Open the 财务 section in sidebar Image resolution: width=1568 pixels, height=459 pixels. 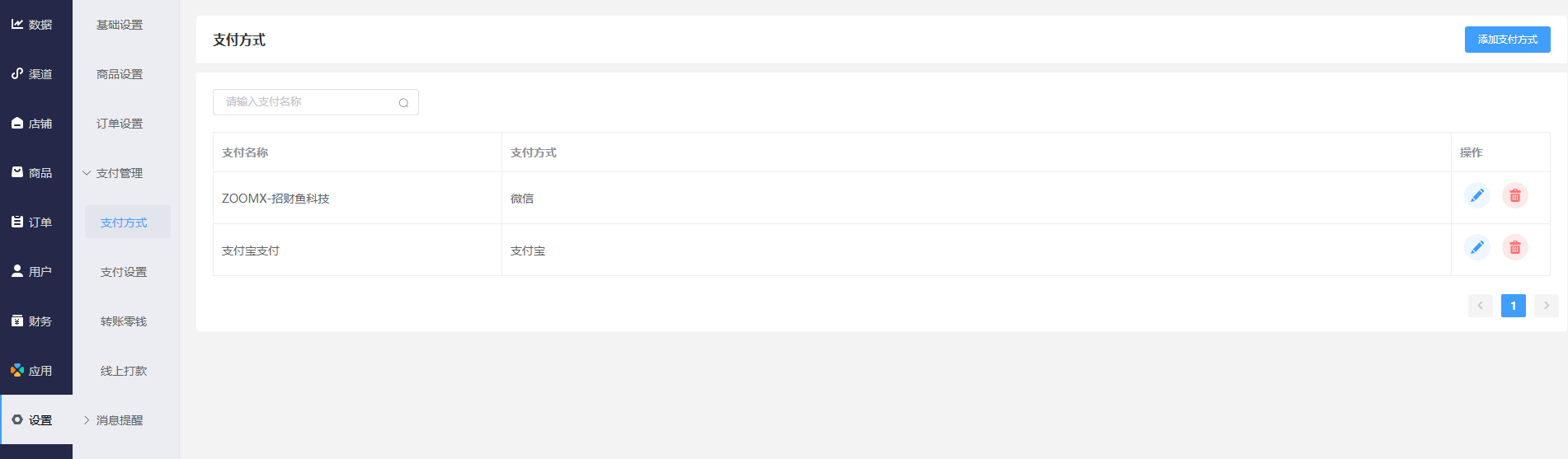coord(36,321)
